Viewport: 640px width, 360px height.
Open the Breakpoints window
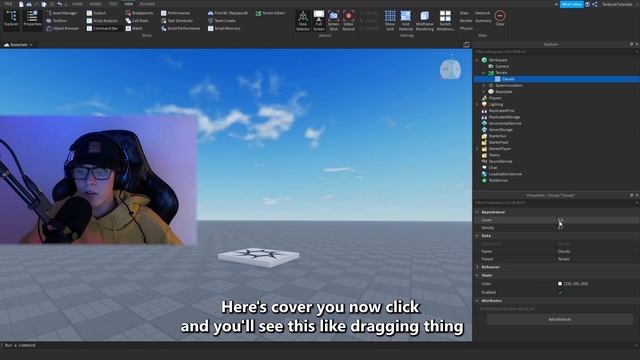[139, 13]
